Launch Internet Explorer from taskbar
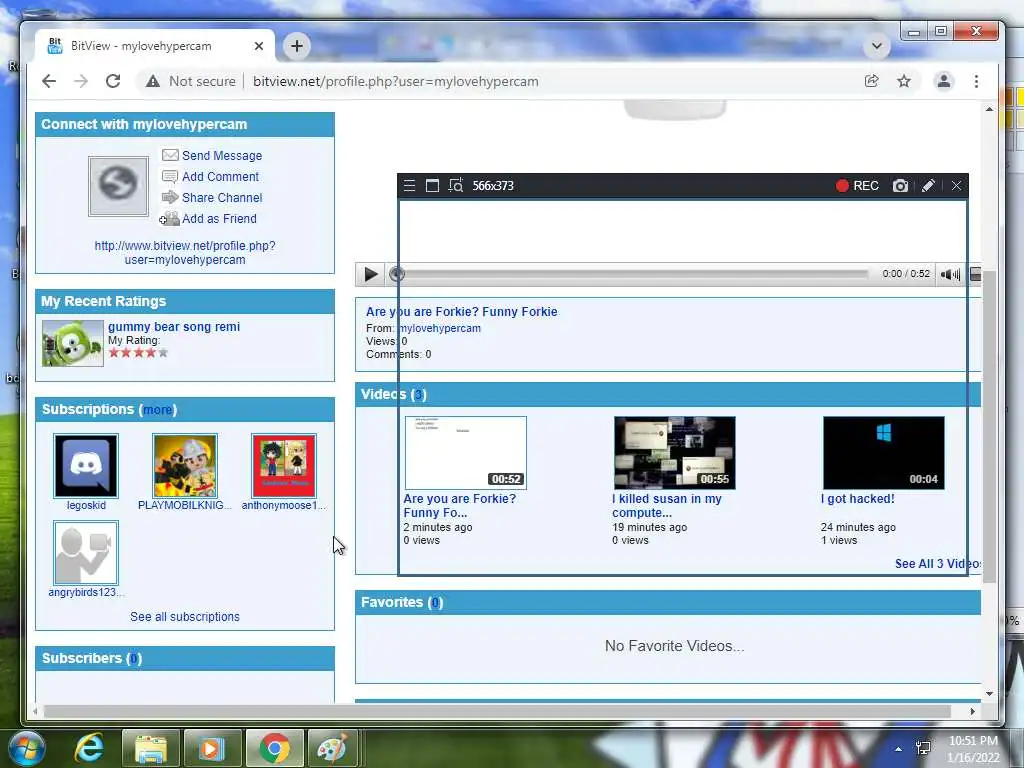The height and width of the screenshot is (768, 1024). click(89, 748)
